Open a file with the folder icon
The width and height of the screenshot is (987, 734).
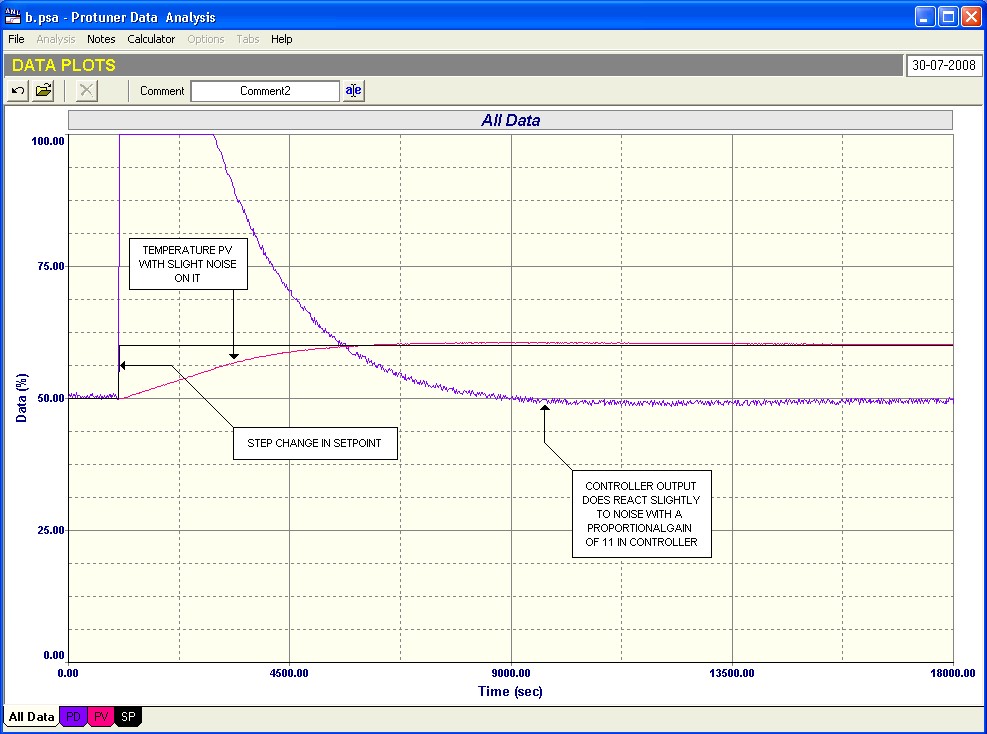[44, 91]
